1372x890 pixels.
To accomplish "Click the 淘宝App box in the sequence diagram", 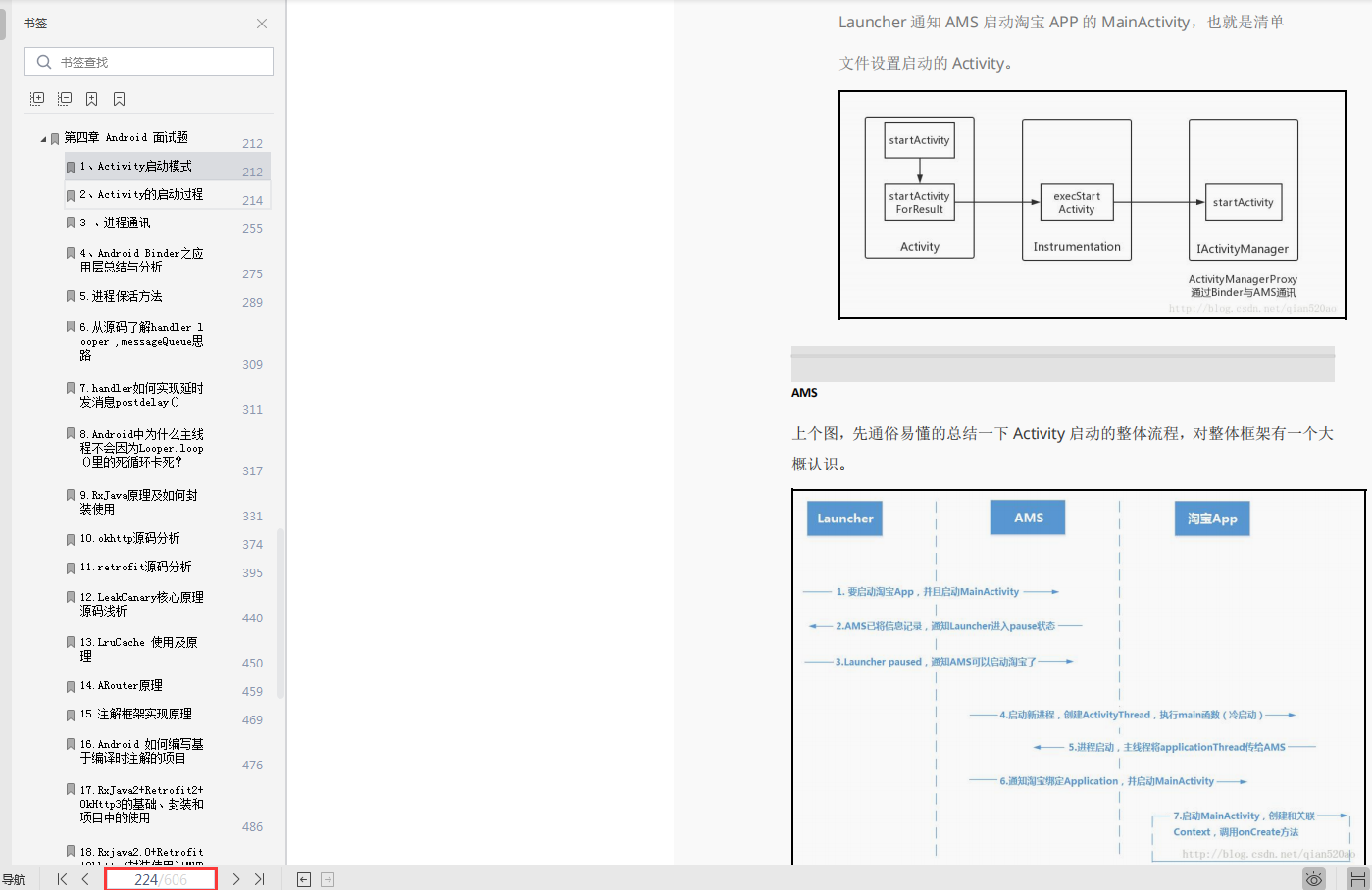I will tap(1212, 519).
